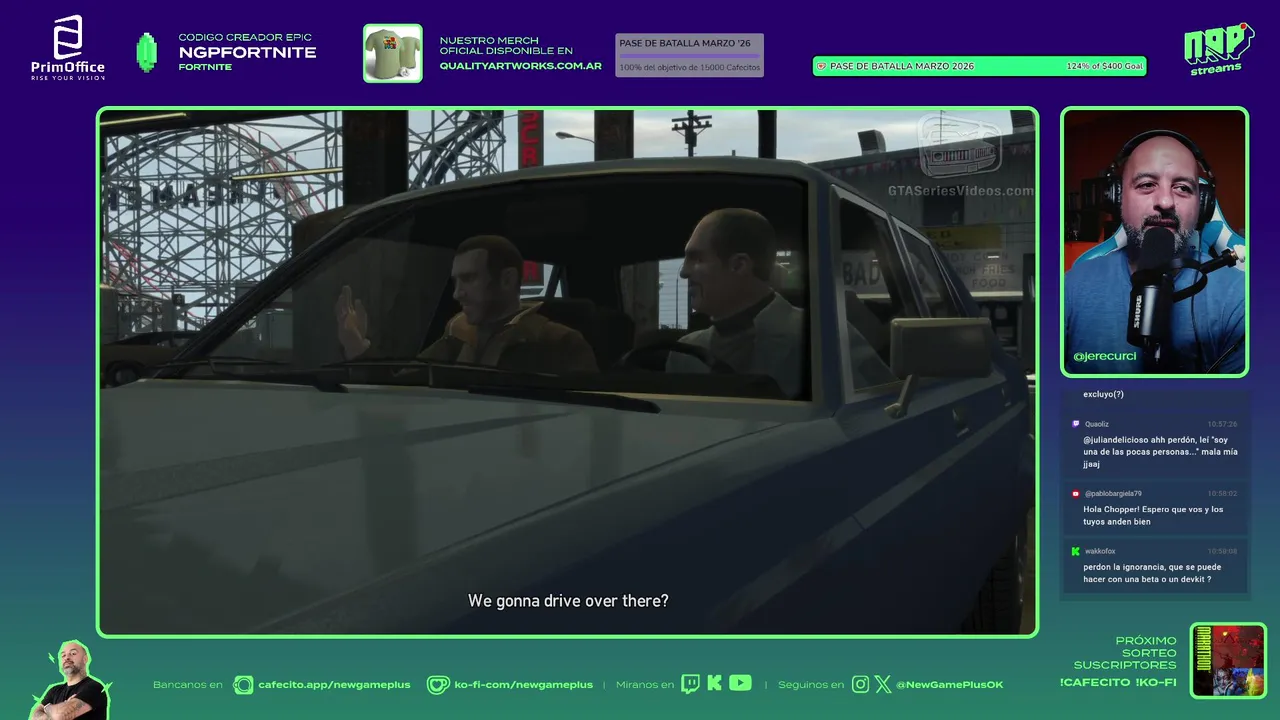Click the green Fortnite crystal icon

pos(147,52)
